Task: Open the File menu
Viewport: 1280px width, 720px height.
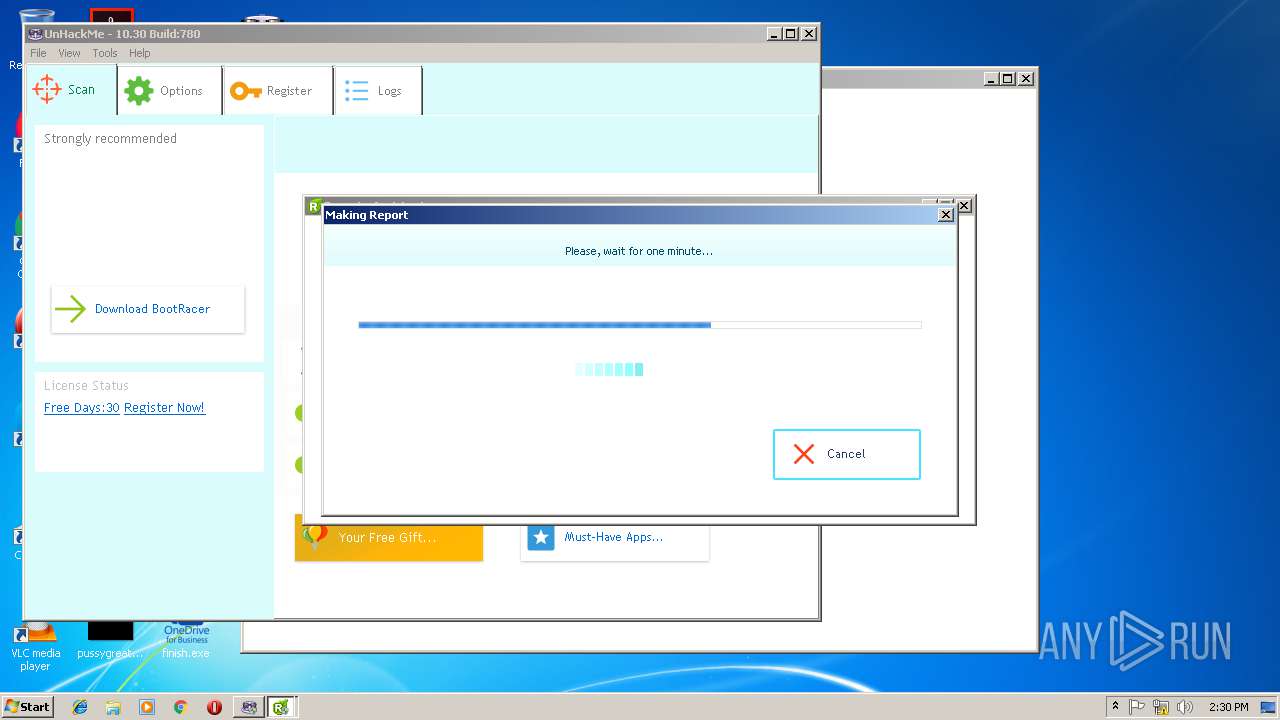Action: pyautogui.click(x=38, y=53)
